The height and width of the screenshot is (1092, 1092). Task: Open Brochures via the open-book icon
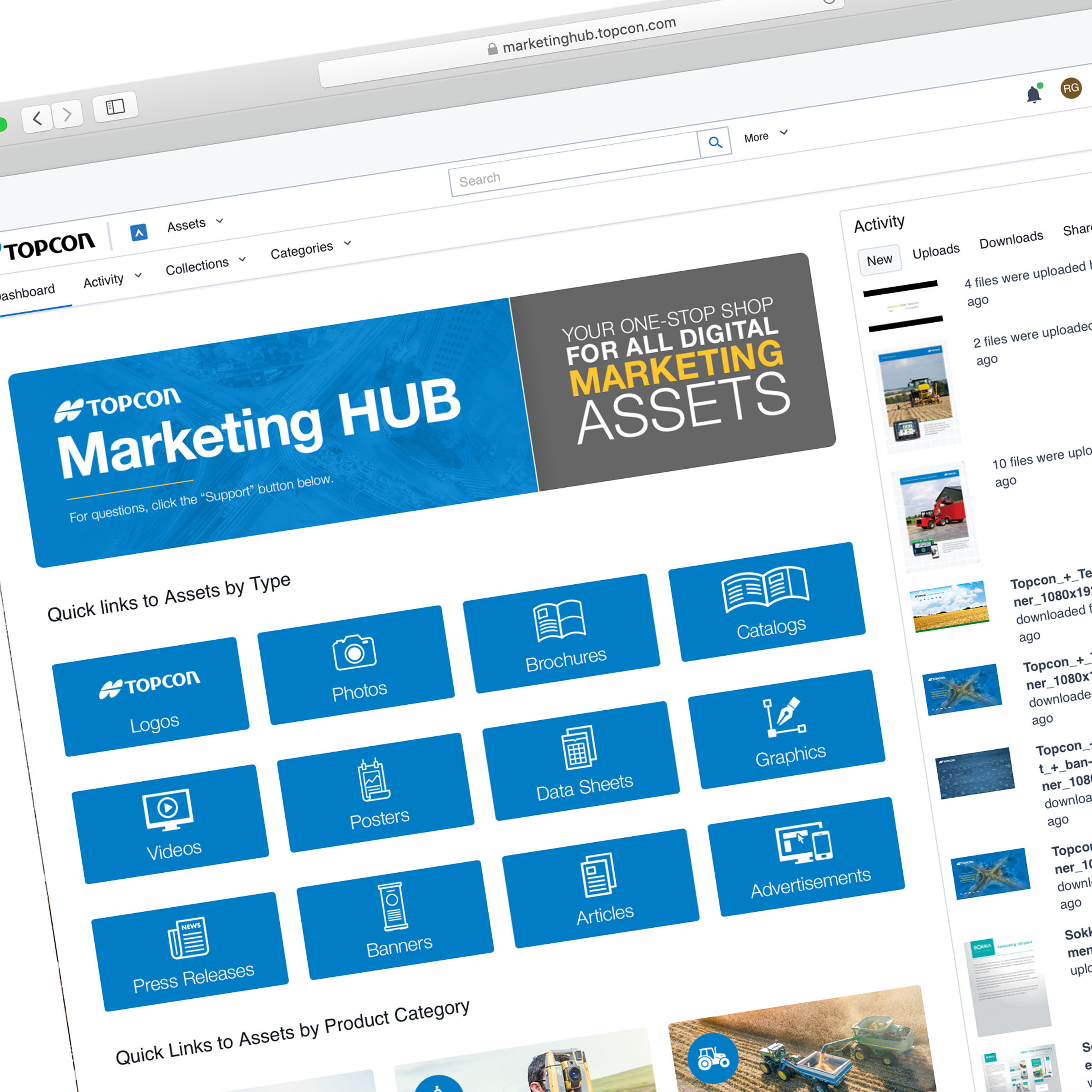coord(560,621)
